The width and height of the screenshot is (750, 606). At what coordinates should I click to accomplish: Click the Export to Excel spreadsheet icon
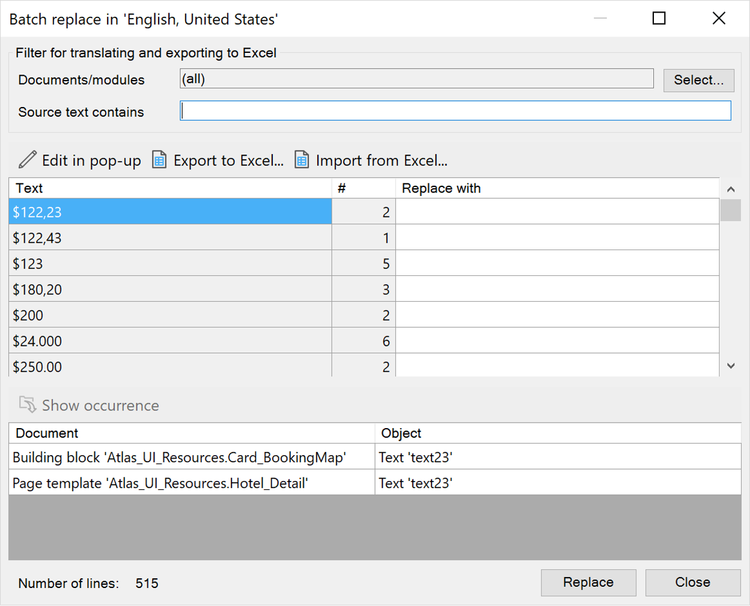coord(159,160)
